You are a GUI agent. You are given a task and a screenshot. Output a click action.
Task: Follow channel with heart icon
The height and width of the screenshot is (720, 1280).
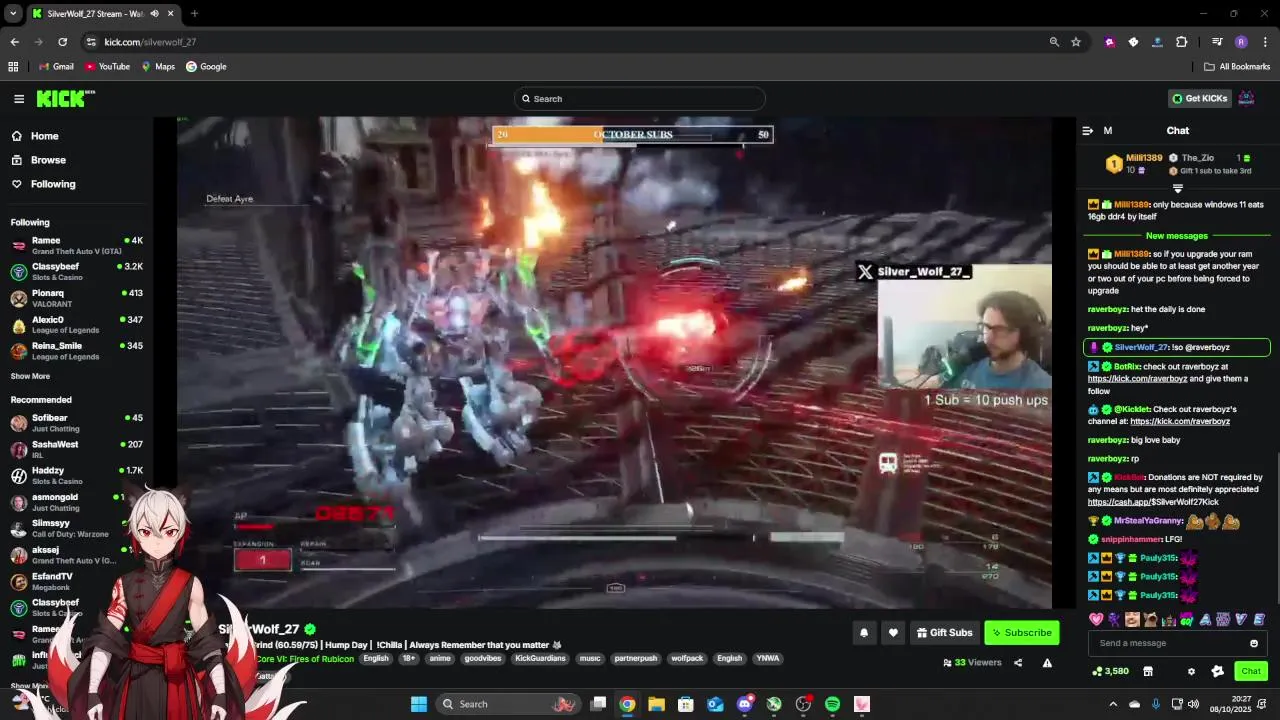pos(893,633)
